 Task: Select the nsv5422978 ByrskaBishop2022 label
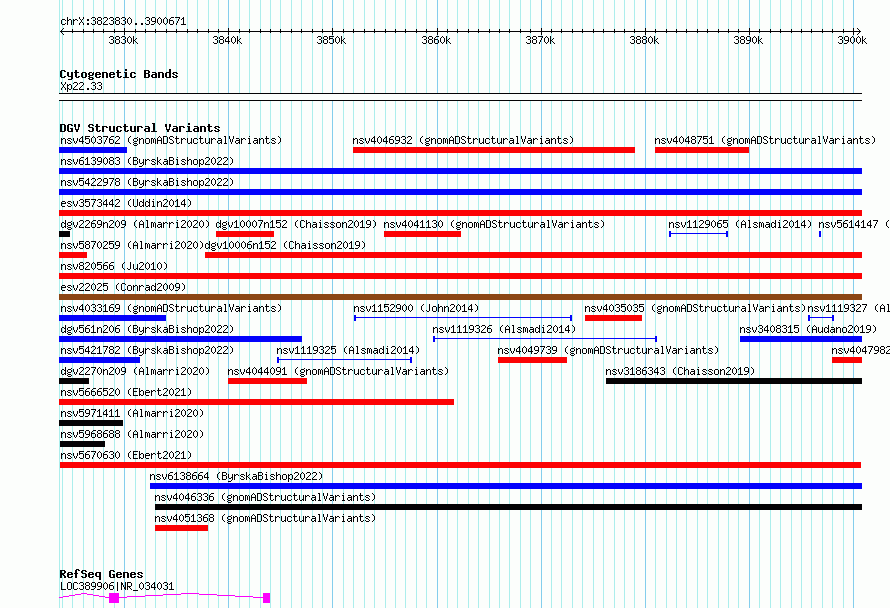147,182
